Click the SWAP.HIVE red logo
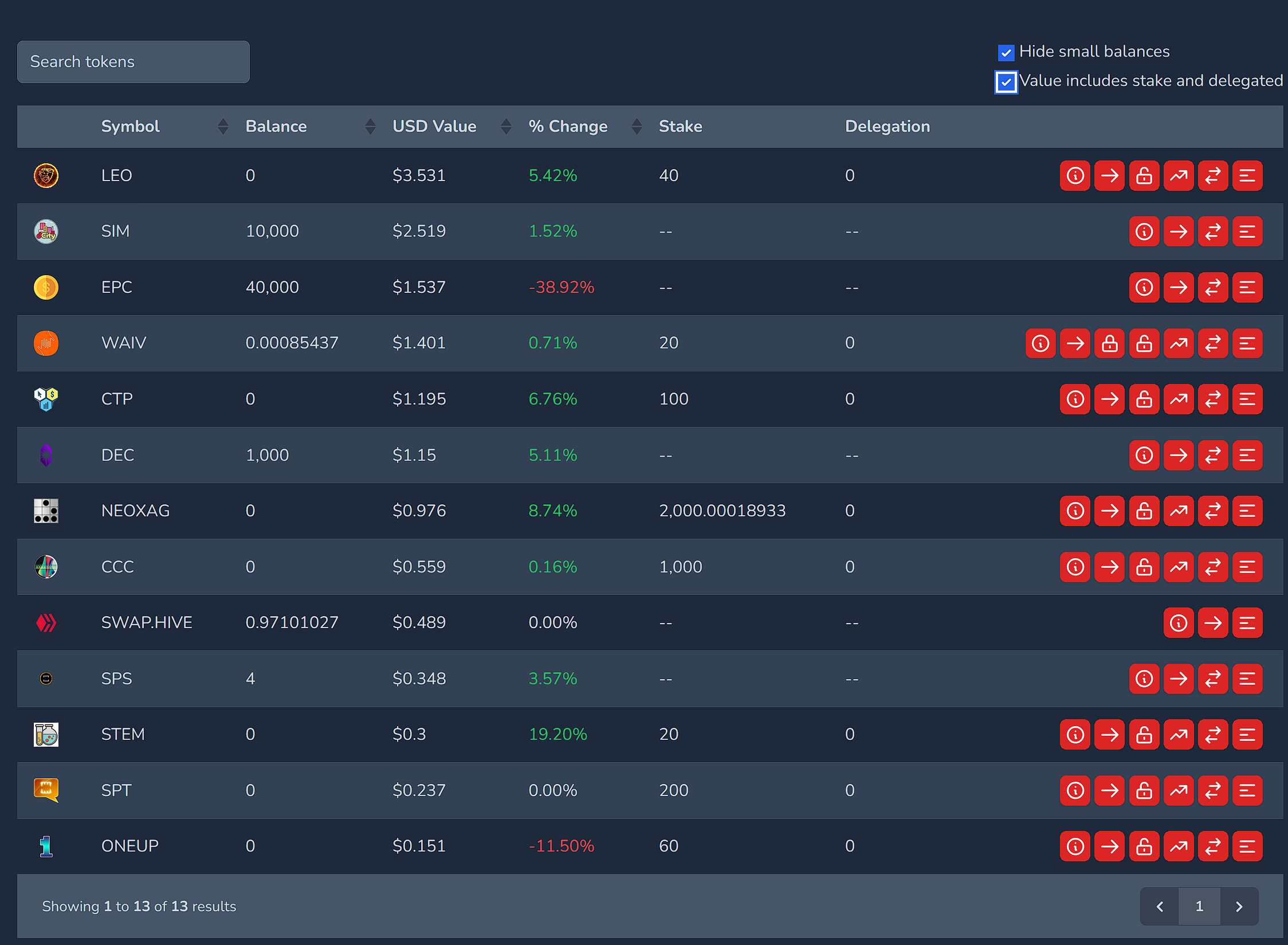 coord(46,622)
